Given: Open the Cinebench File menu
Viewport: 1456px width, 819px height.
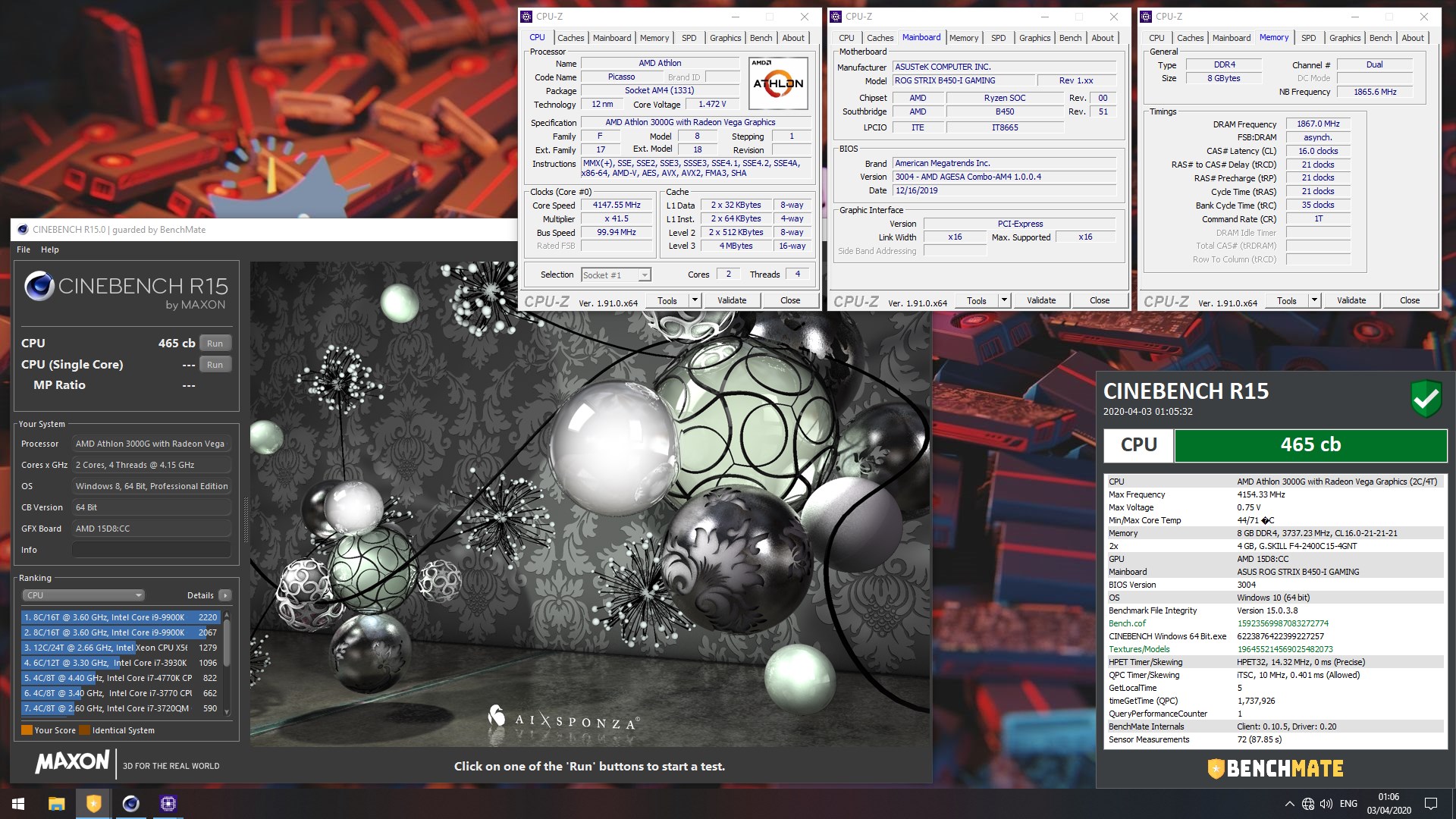Looking at the screenshot, I should click(x=24, y=249).
